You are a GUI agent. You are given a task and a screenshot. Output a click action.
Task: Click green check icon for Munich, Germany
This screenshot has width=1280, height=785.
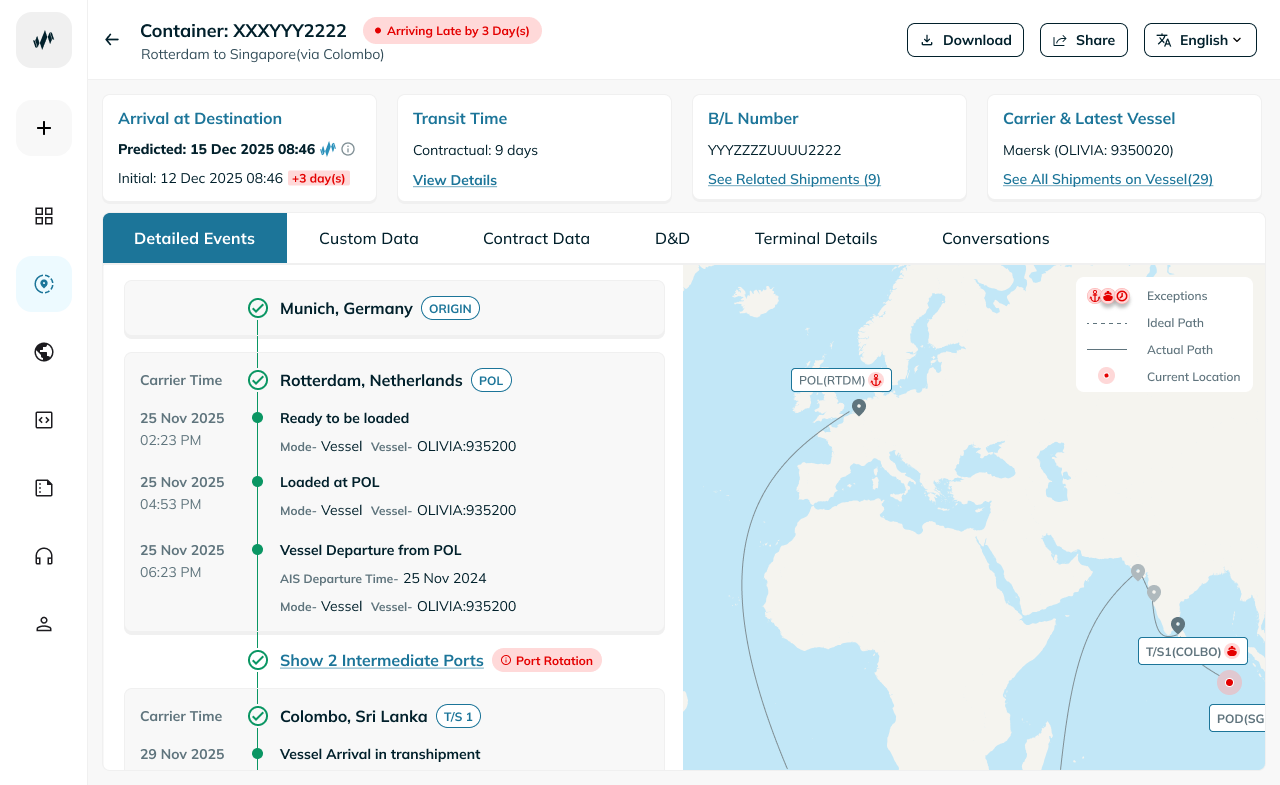(258, 308)
